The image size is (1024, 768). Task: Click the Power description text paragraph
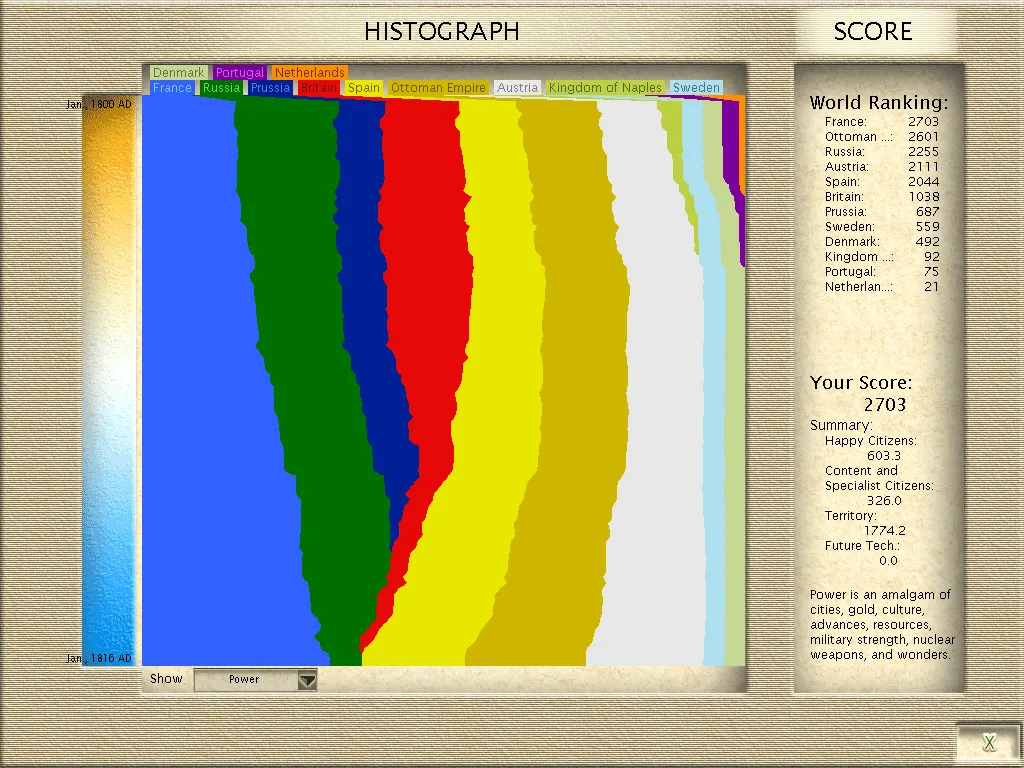coord(882,625)
